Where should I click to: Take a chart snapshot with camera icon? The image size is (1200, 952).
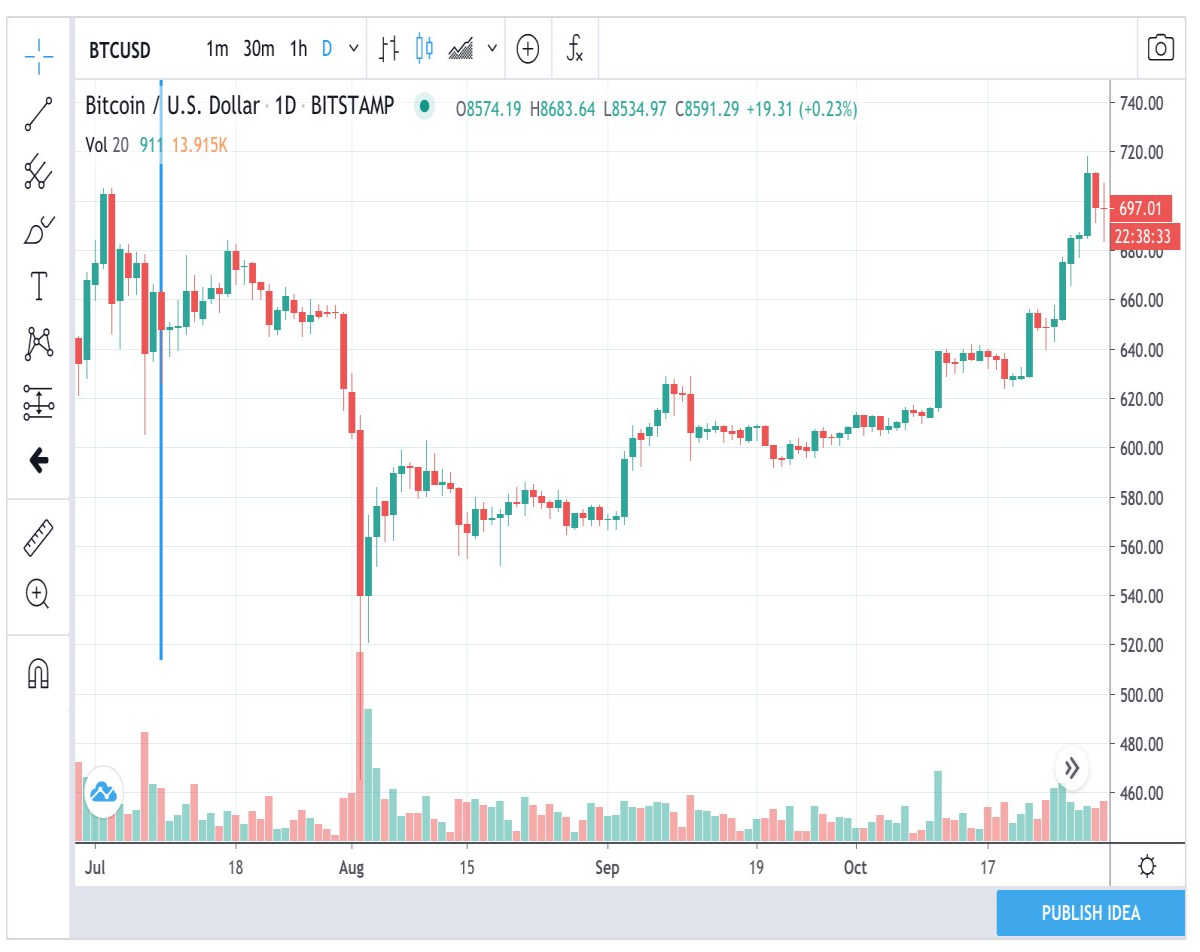1160,48
